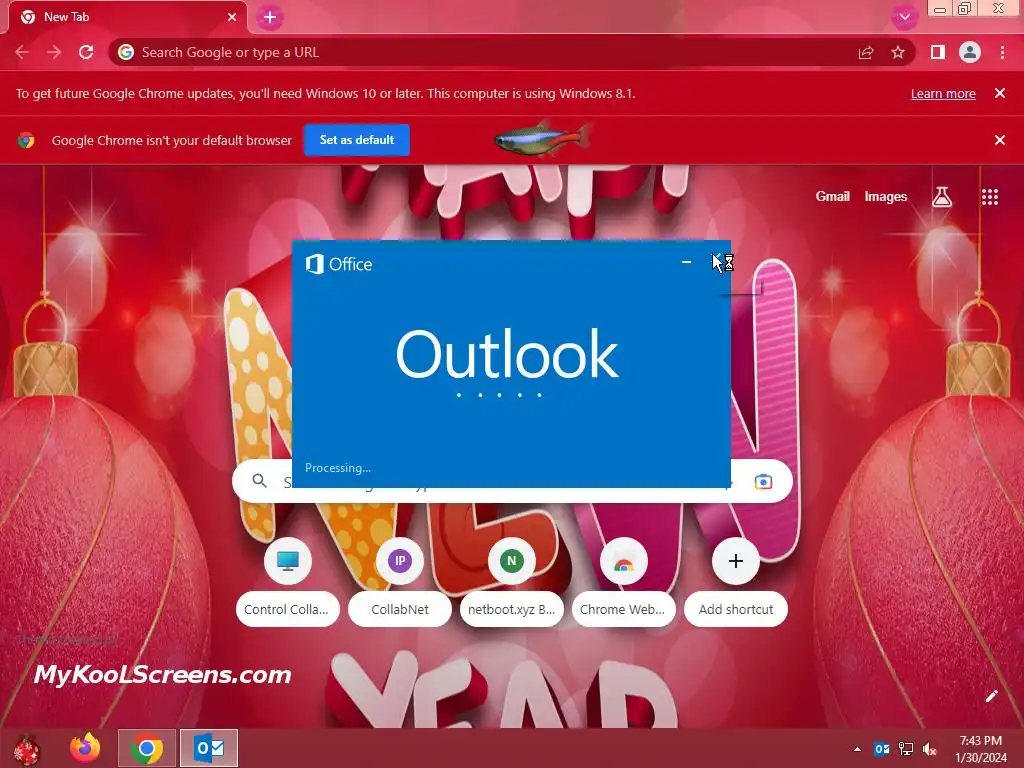Open tab search dropdown arrow
Screen dimensions: 1024x768
tap(904, 17)
